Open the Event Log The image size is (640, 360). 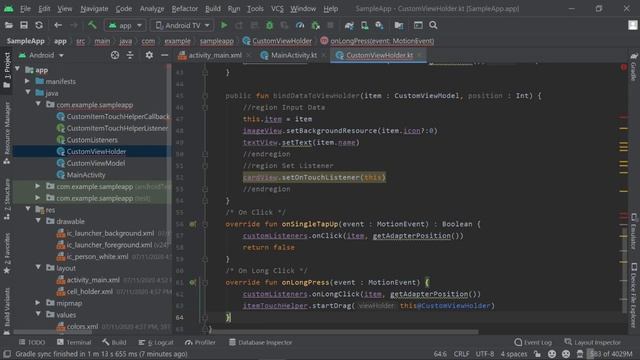click(533, 342)
